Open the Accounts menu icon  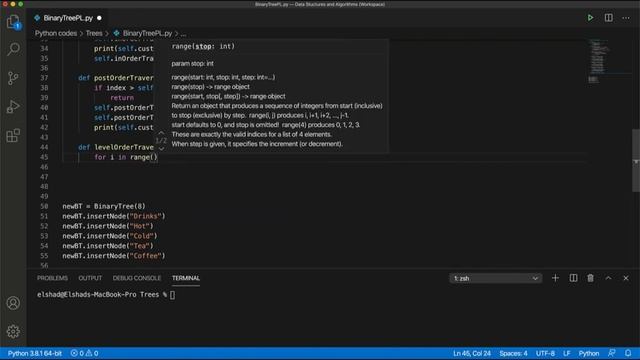pyautogui.click(x=13, y=303)
